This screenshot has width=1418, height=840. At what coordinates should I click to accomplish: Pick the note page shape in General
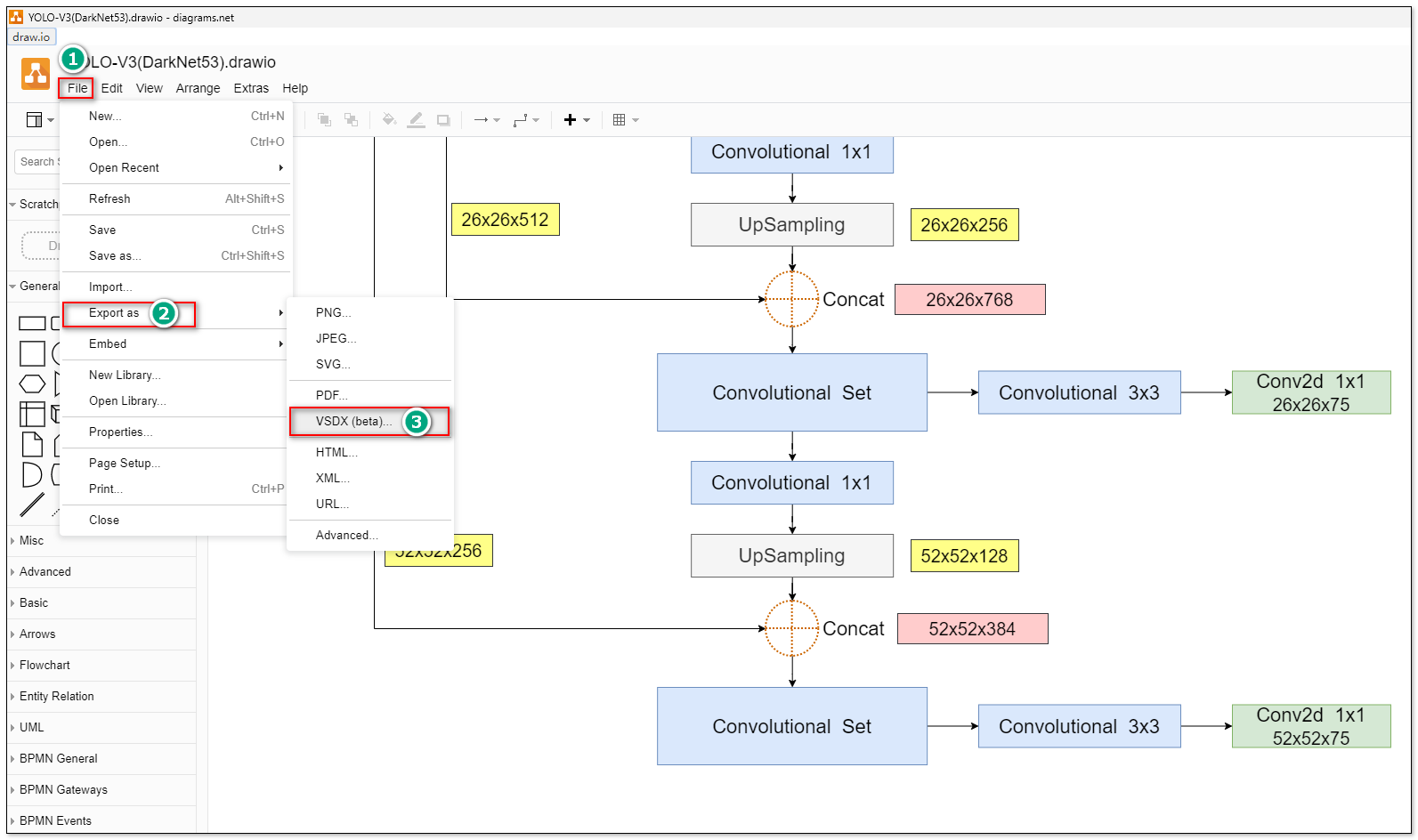point(32,444)
